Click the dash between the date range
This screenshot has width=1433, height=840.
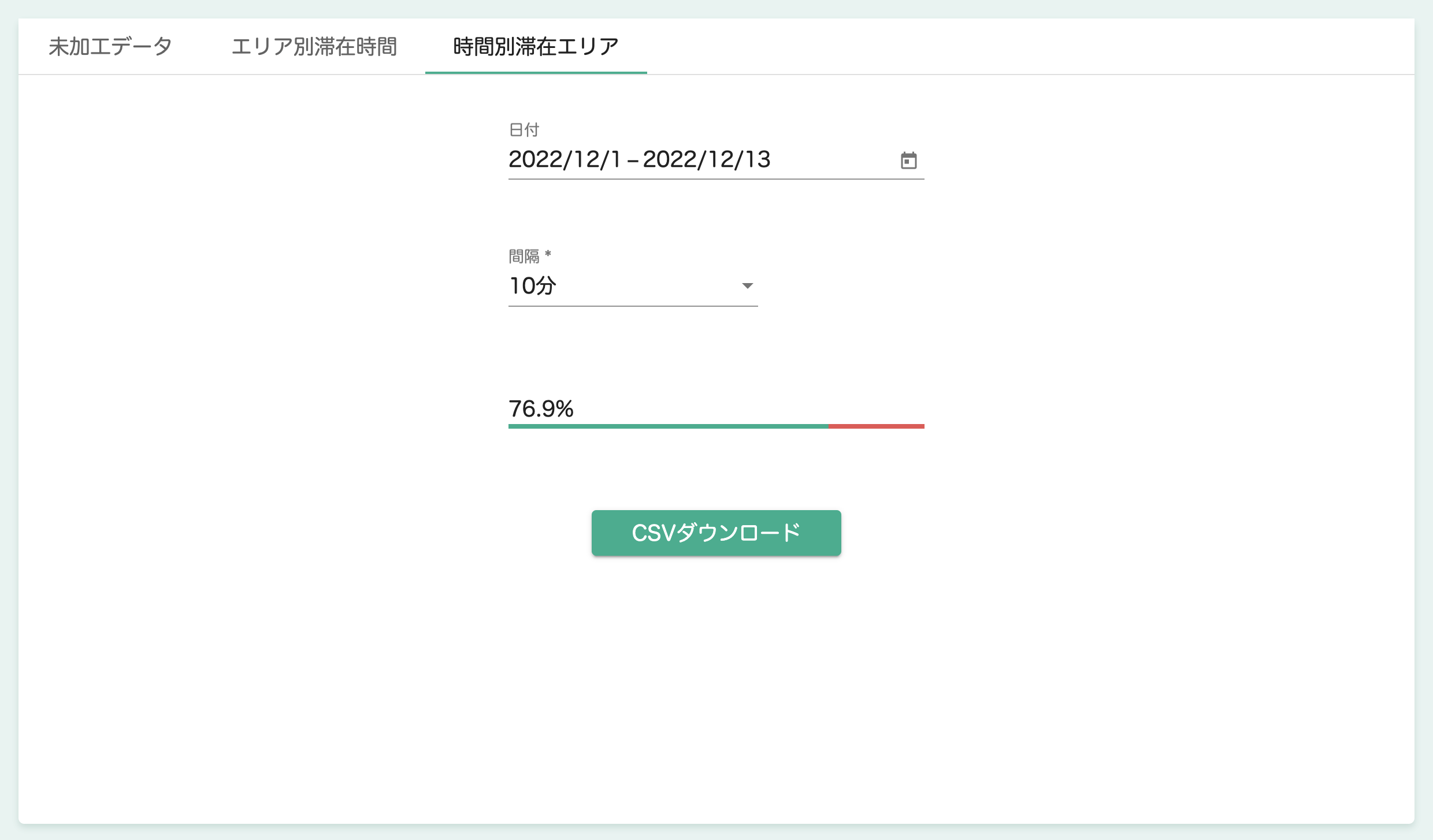coord(632,161)
